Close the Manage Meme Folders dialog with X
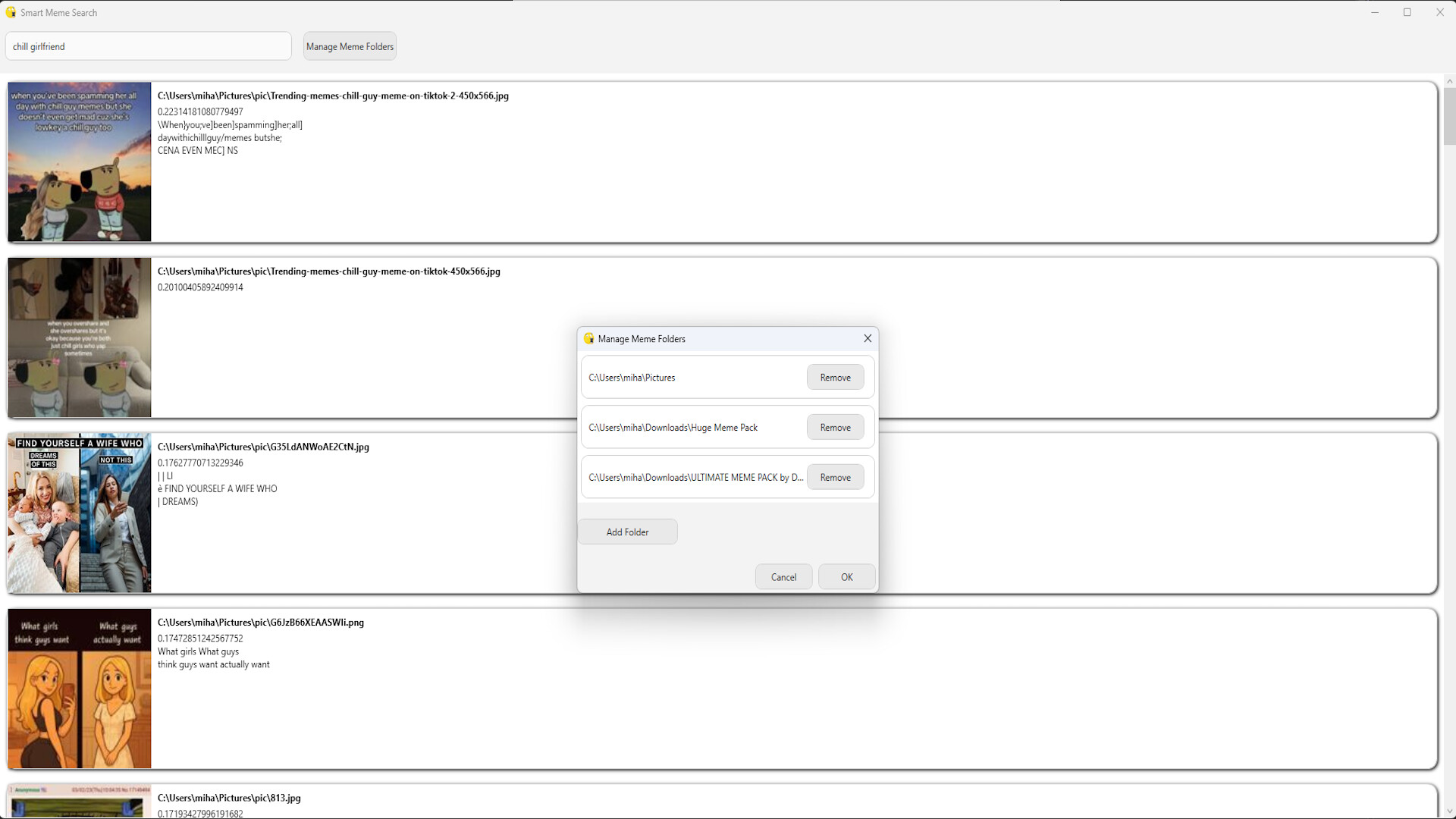 click(867, 338)
